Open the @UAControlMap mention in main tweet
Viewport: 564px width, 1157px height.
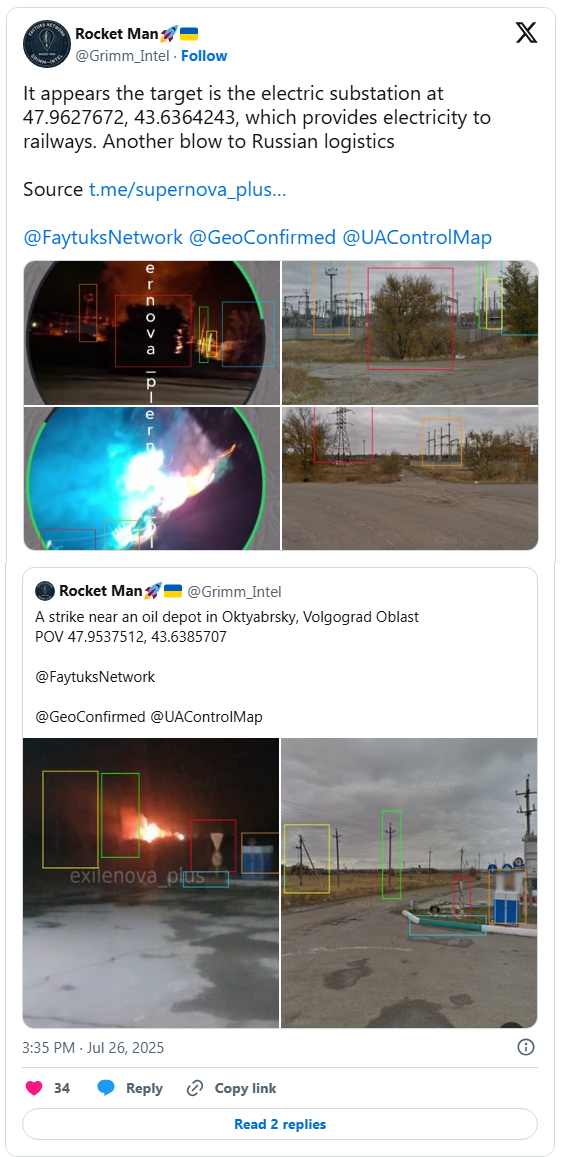(417, 238)
